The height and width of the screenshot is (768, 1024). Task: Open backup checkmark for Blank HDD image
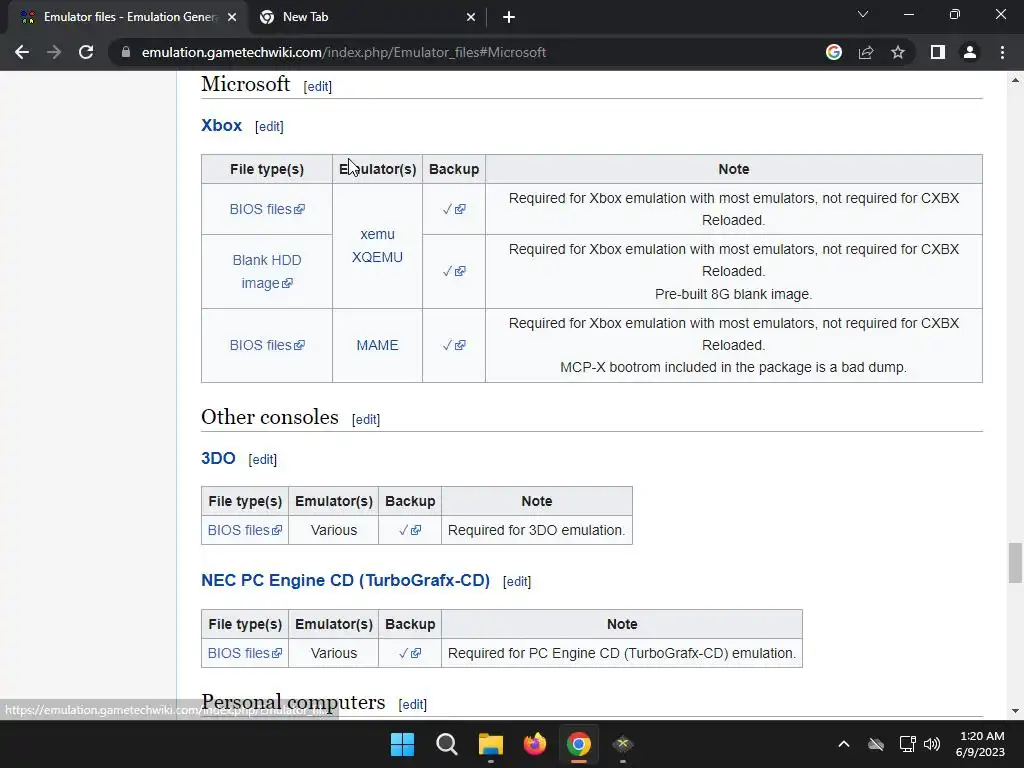click(x=454, y=271)
